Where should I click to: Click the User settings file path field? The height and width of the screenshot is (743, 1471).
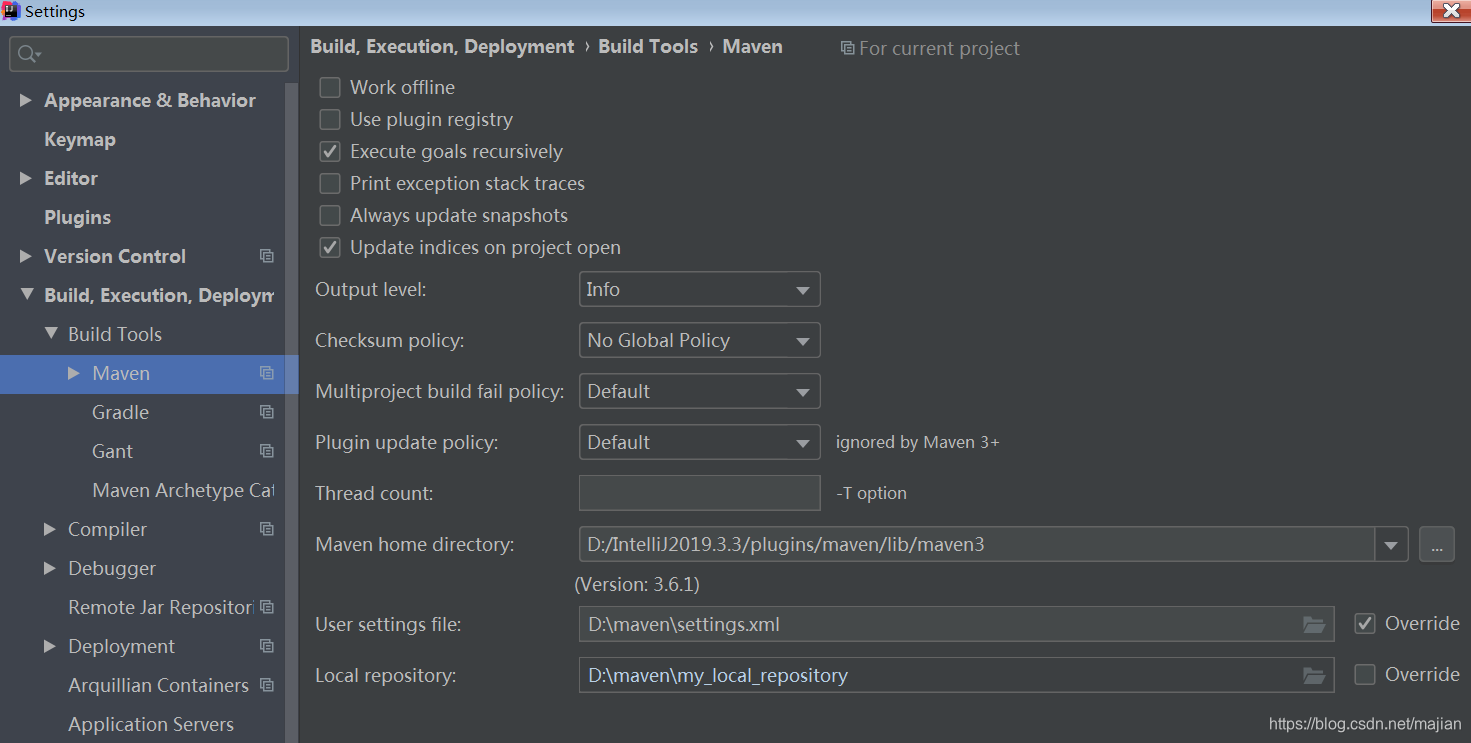coord(956,625)
